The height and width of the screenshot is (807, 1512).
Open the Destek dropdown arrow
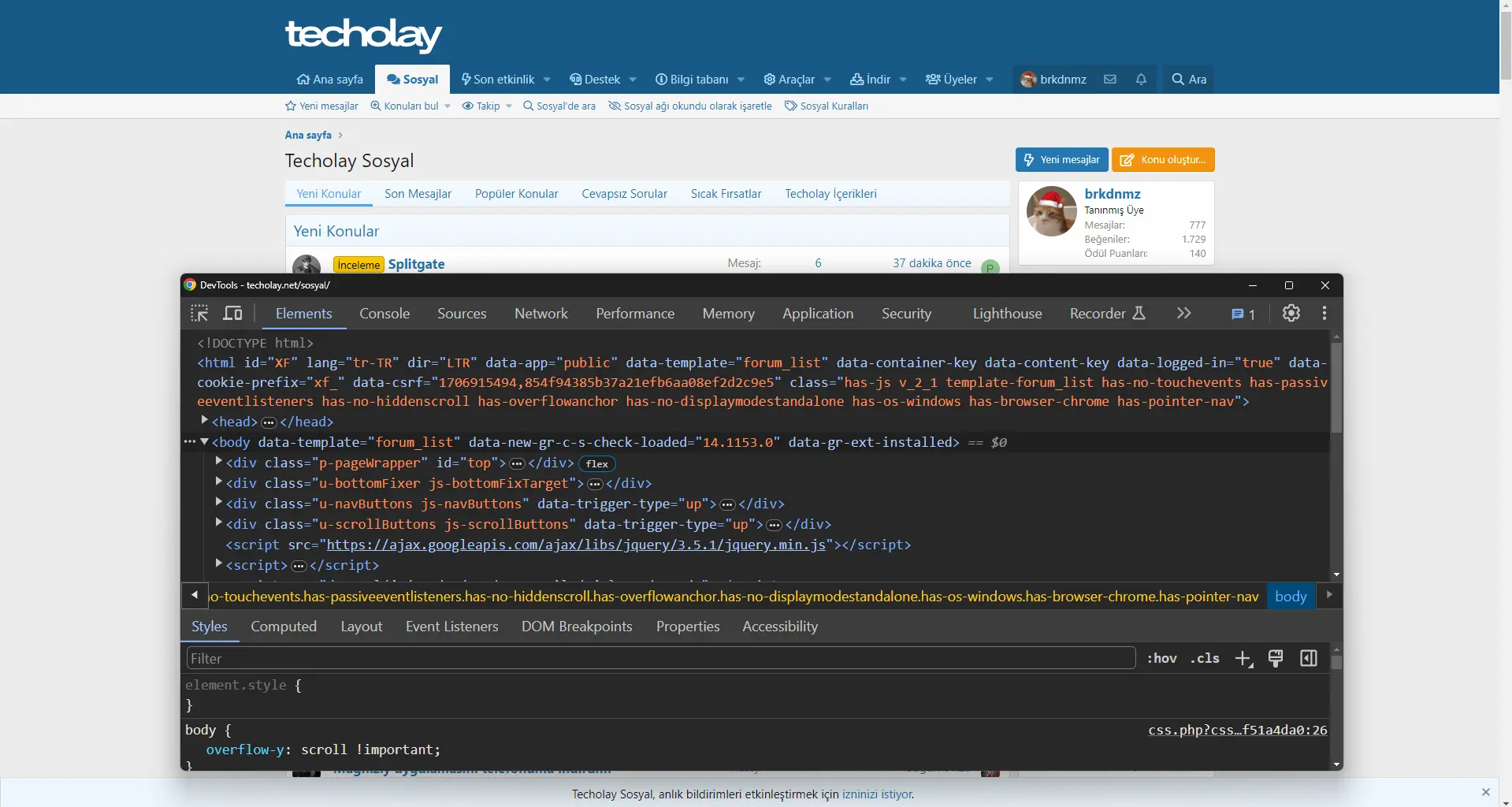pyautogui.click(x=633, y=80)
